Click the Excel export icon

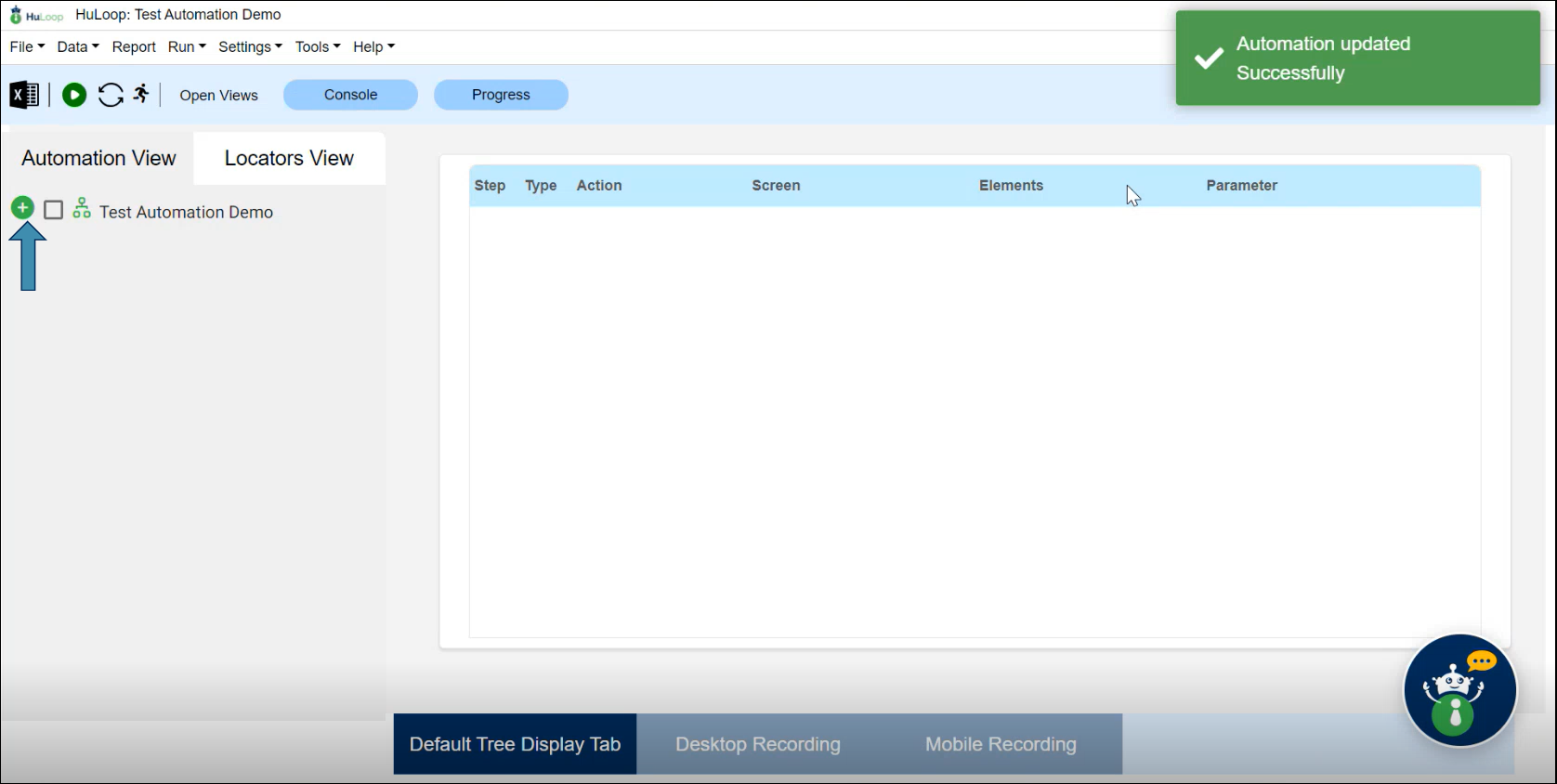tap(24, 95)
